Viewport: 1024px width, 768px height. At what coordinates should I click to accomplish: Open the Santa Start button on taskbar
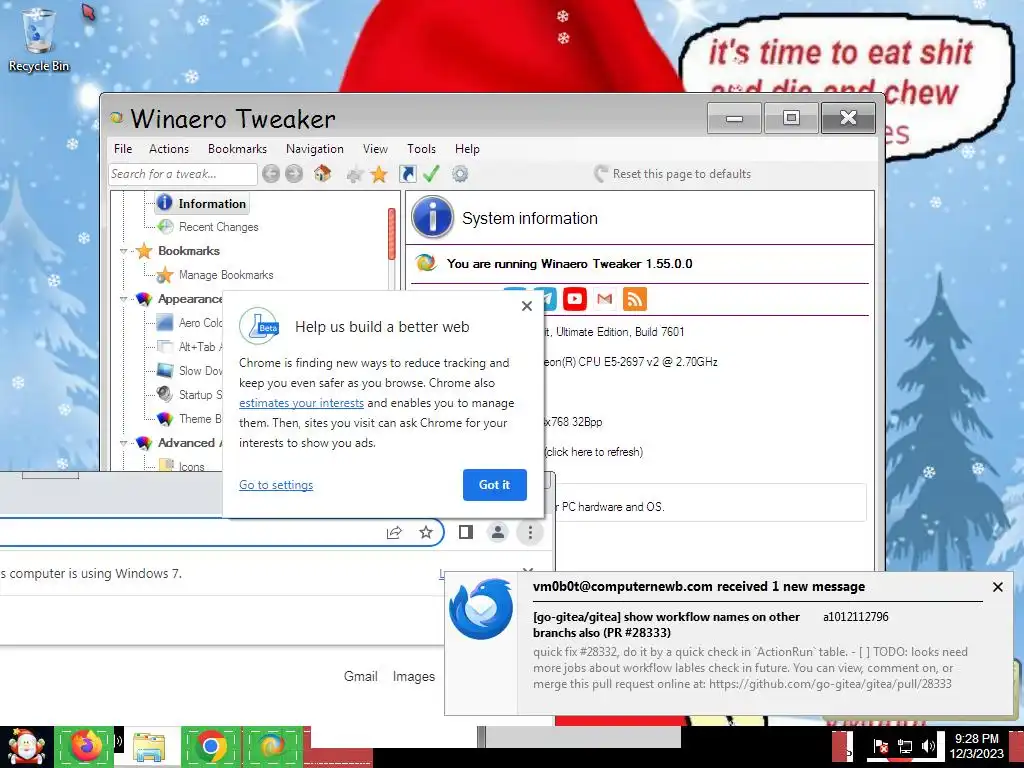click(x=26, y=747)
